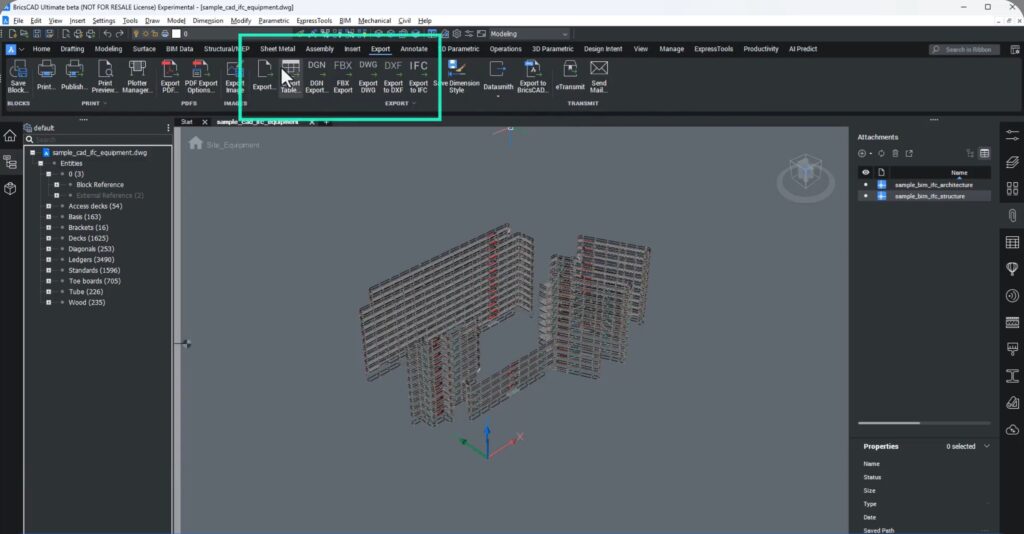Click the Print ribbon icon

pyautogui.click(x=46, y=76)
